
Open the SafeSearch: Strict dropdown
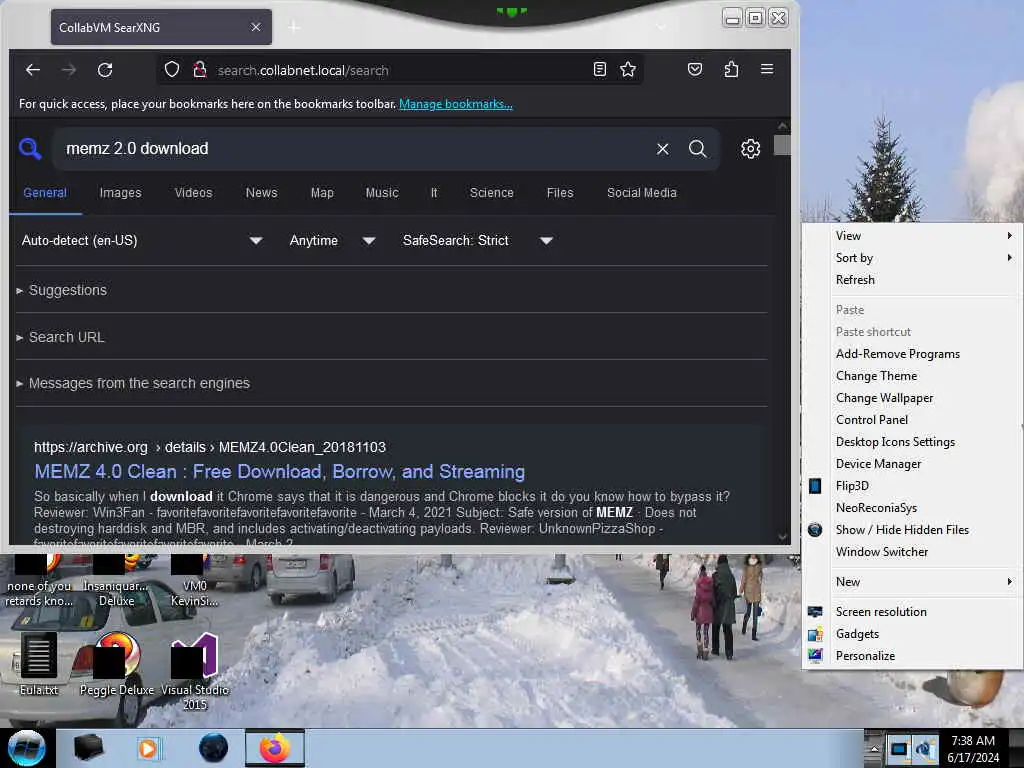tap(477, 240)
